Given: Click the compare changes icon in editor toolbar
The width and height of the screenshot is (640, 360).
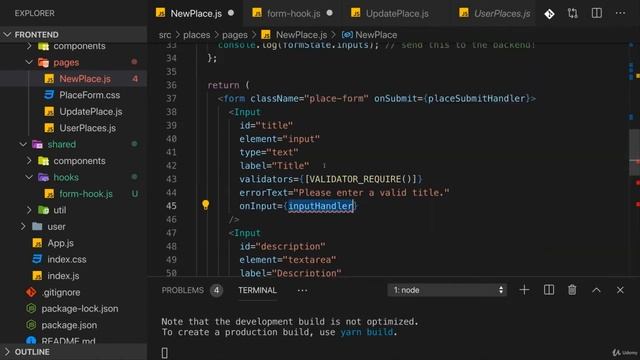Looking at the screenshot, I should [573, 13].
